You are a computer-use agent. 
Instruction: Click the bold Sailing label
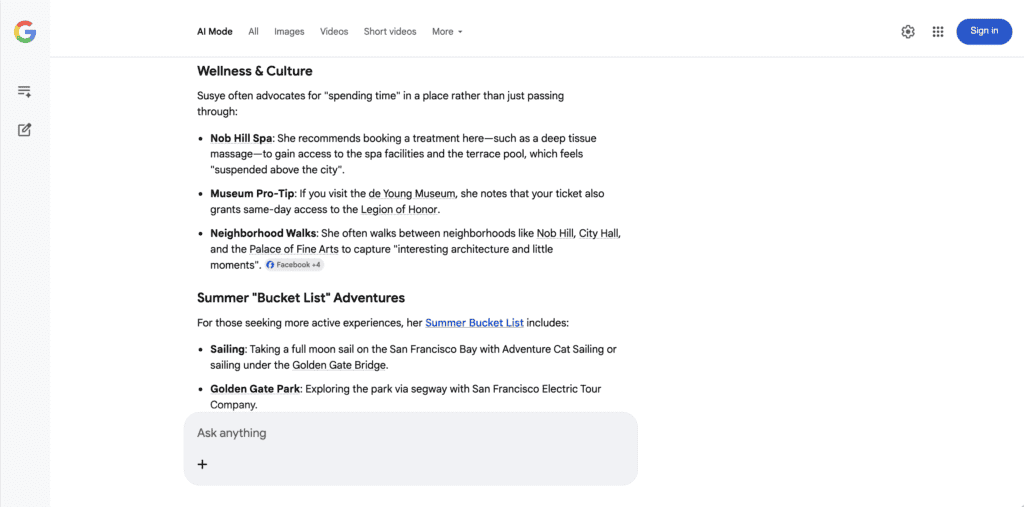coord(227,349)
